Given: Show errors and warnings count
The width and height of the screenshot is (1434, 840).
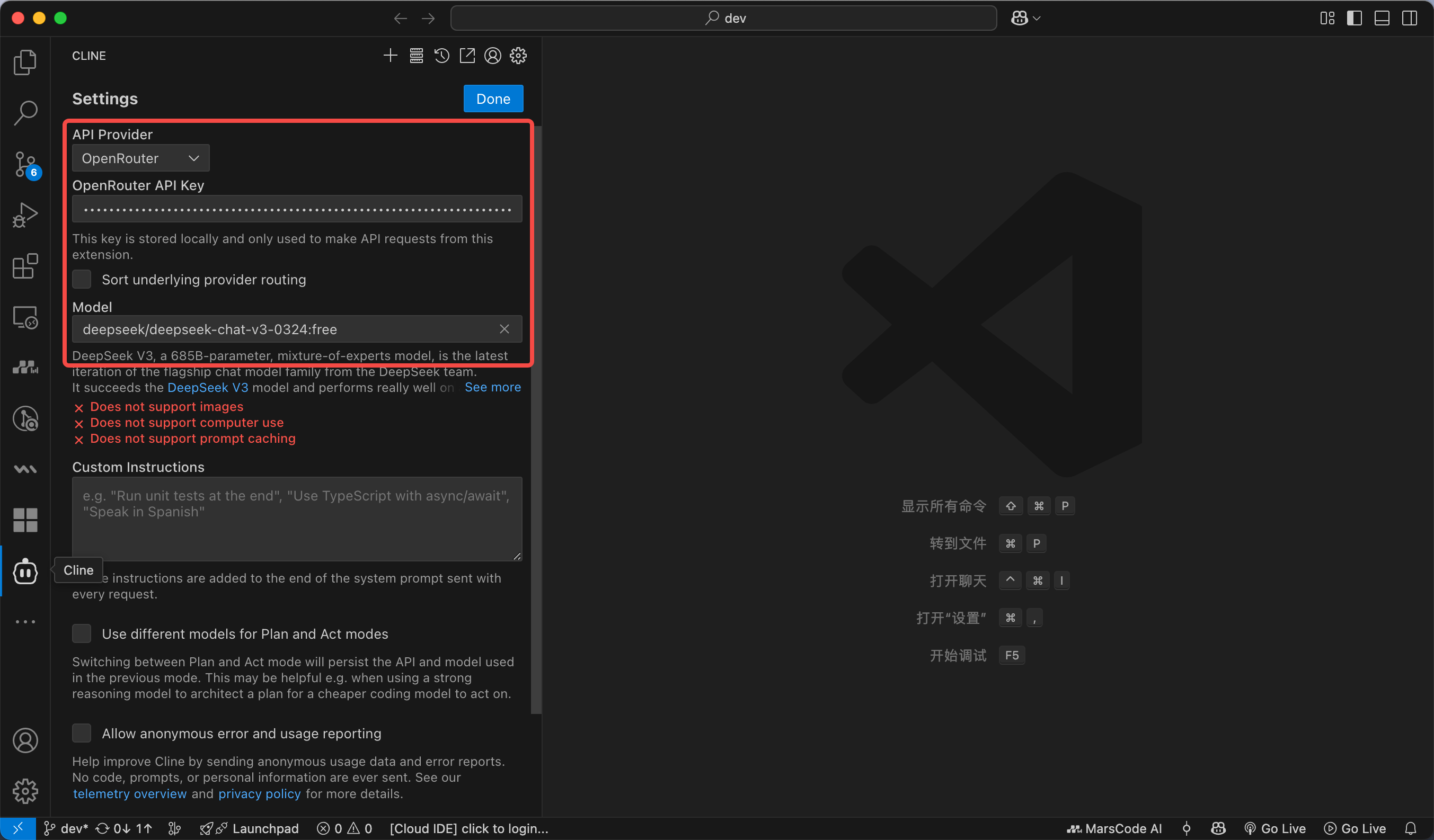Looking at the screenshot, I should (x=344, y=829).
